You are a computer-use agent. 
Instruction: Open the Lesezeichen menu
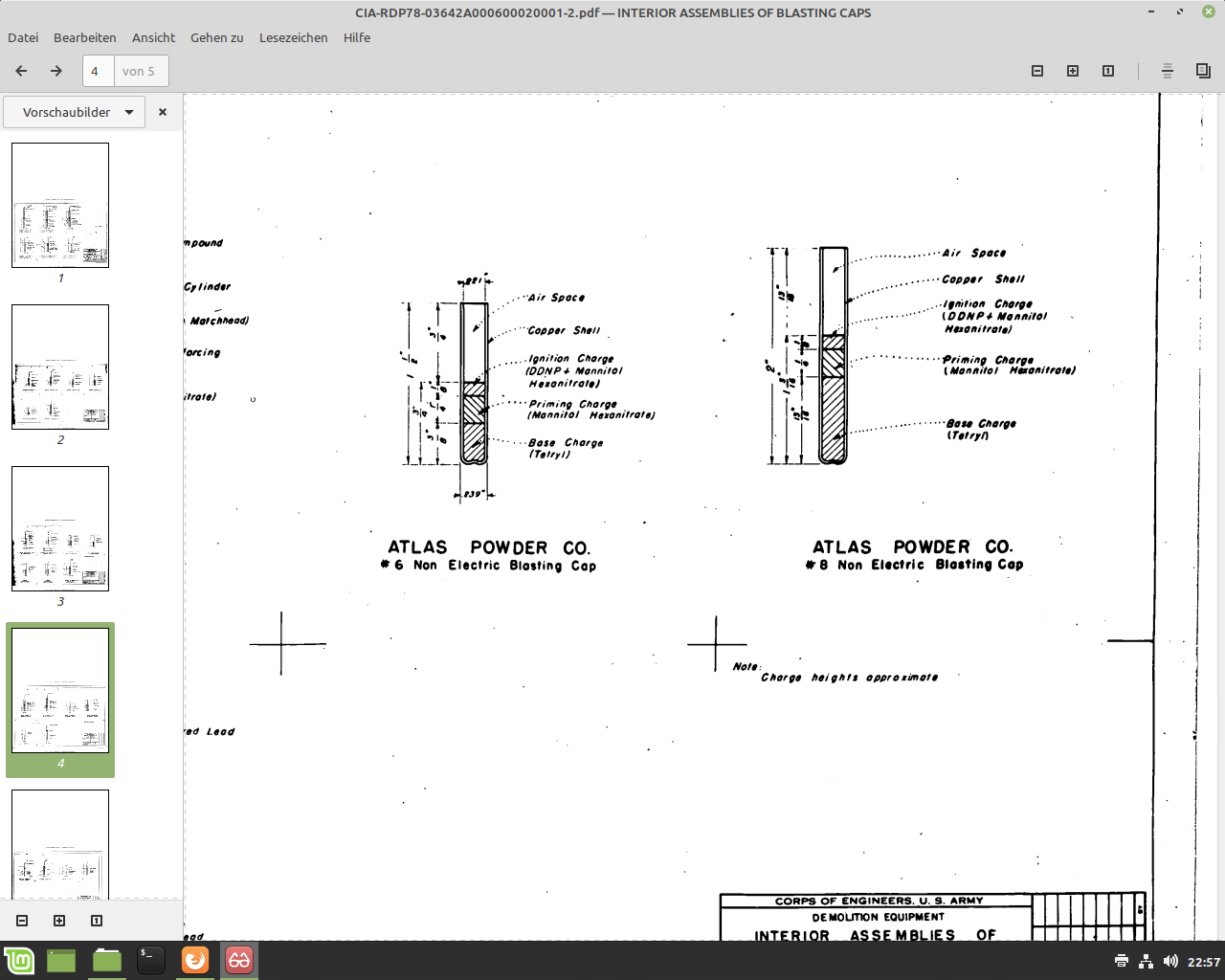(x=294, y=37)
